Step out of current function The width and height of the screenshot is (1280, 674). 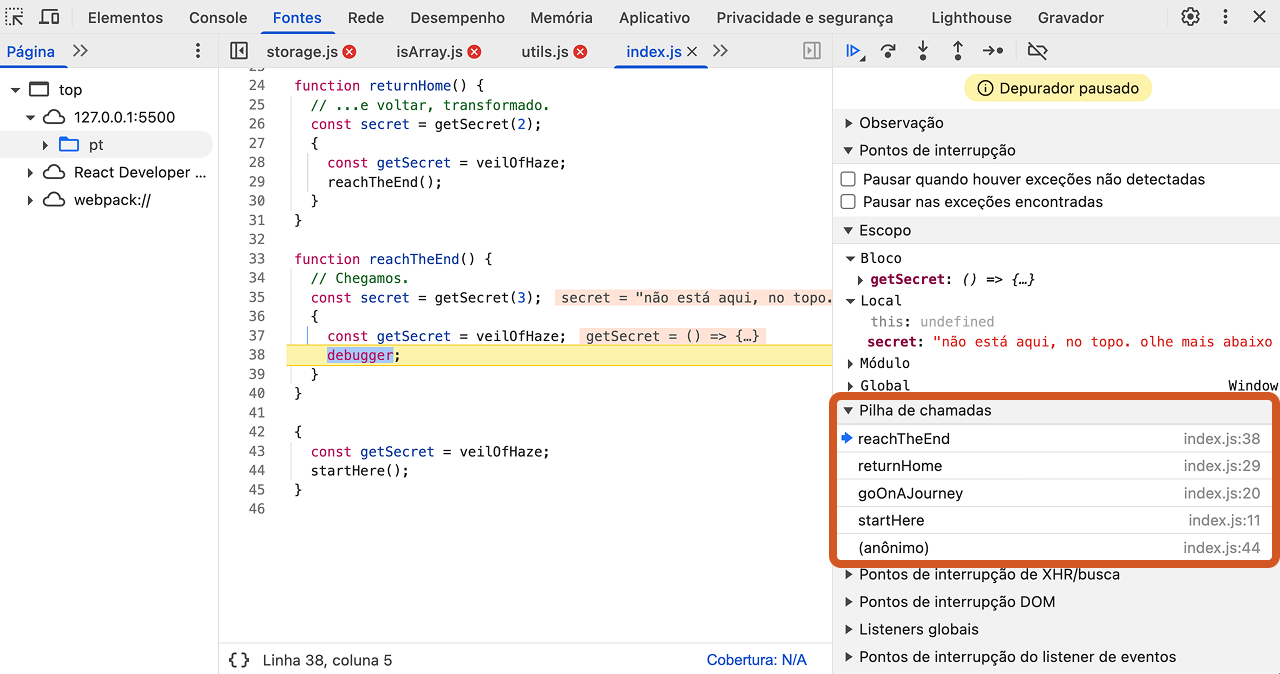957,51
